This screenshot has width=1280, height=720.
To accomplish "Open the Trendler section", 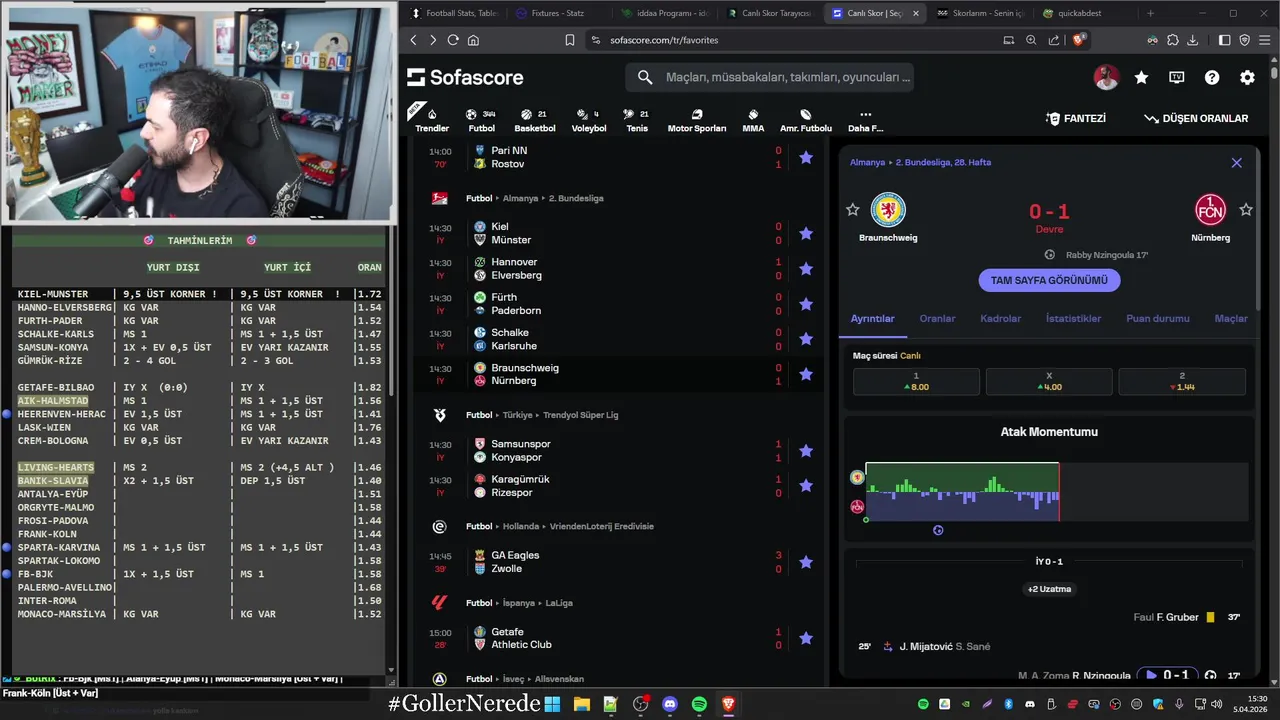I will (432, 120).
